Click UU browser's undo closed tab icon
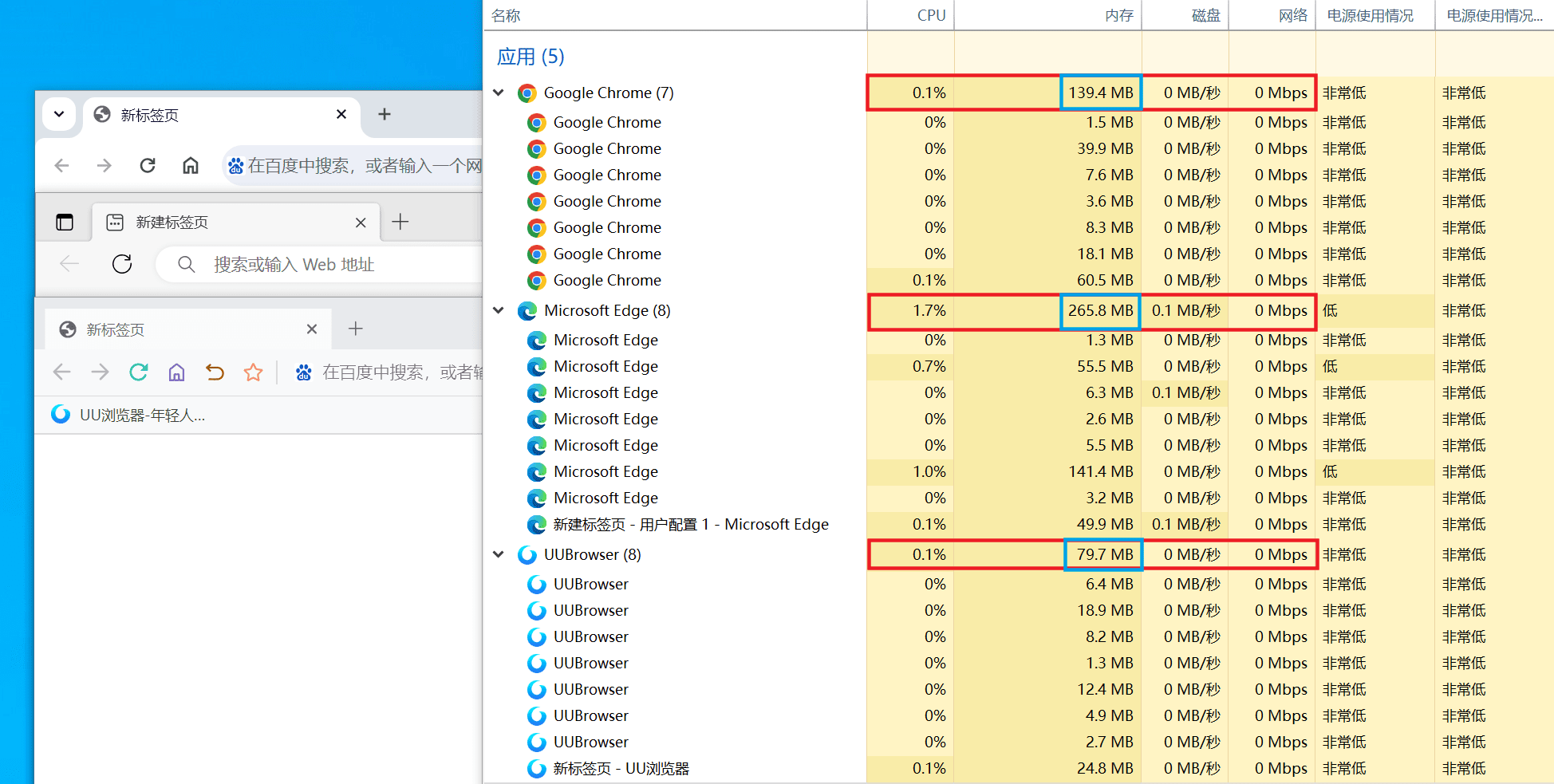 click(x=215, y=372)
